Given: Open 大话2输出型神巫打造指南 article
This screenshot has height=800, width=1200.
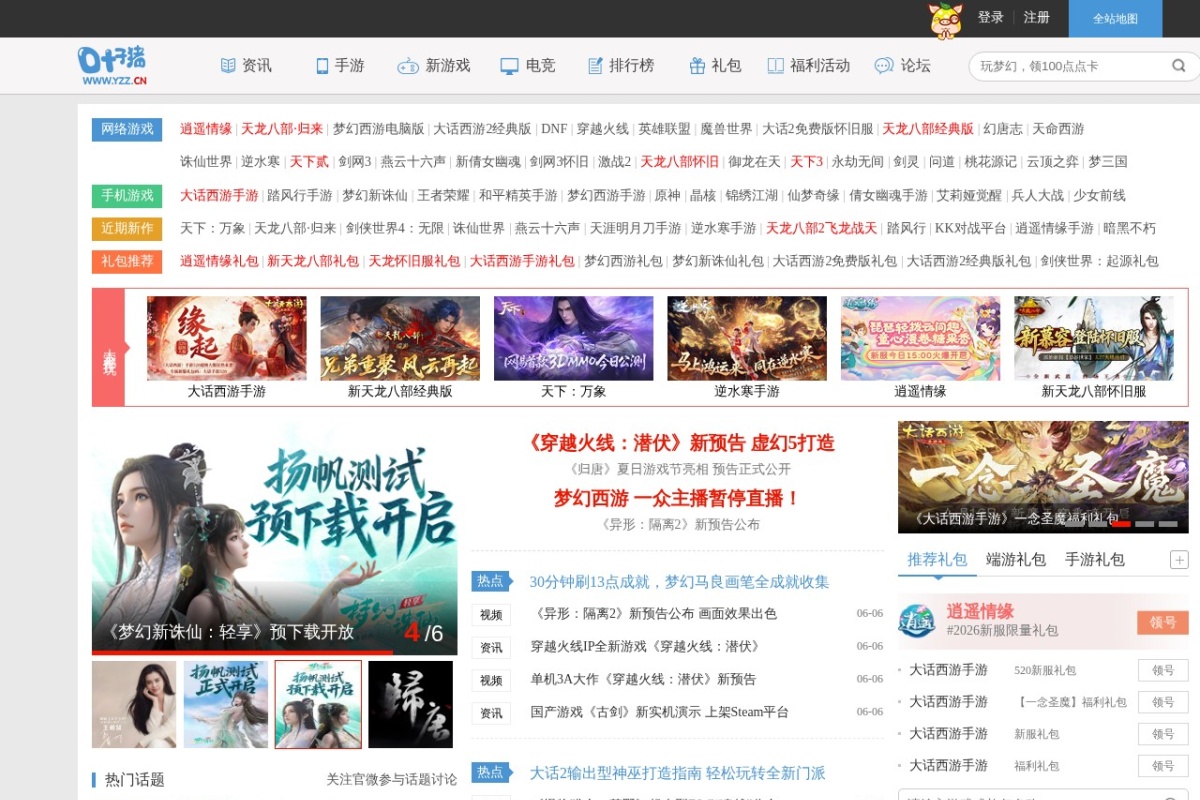Looking at the screenshot, I should tap(677, 773).
